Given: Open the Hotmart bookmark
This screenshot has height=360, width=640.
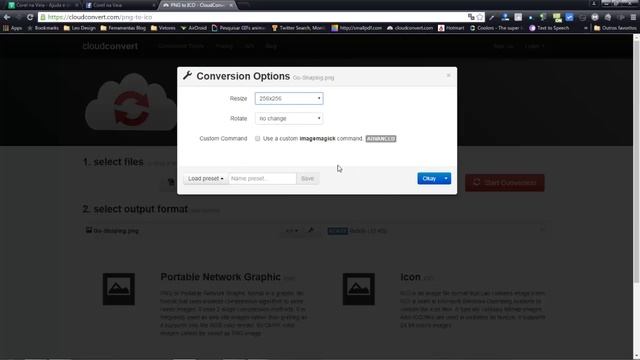Looking at the screenshot, I should pyautogui.click(x=451, y=28).
